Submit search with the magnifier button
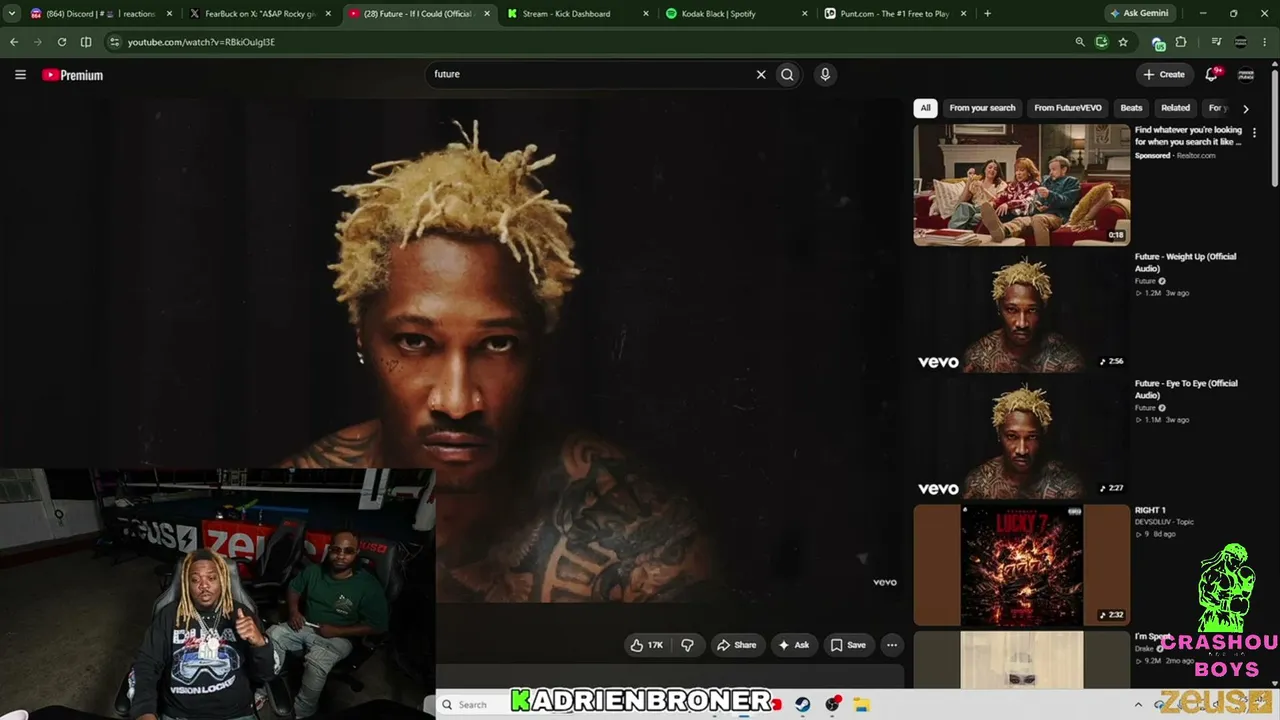1280x720 pixels. 788,74
